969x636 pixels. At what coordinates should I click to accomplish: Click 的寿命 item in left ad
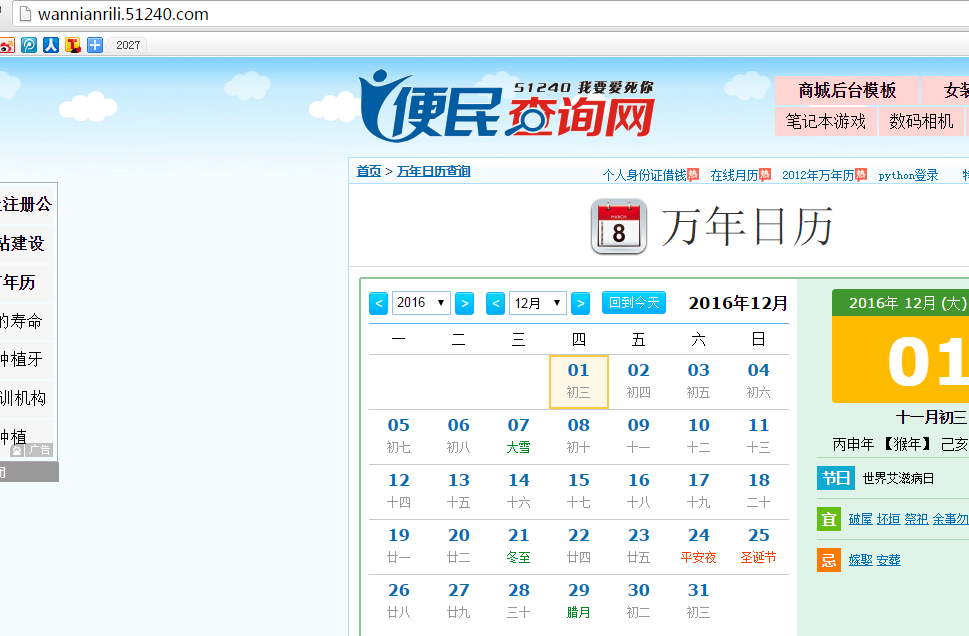[x=20, y=321]
